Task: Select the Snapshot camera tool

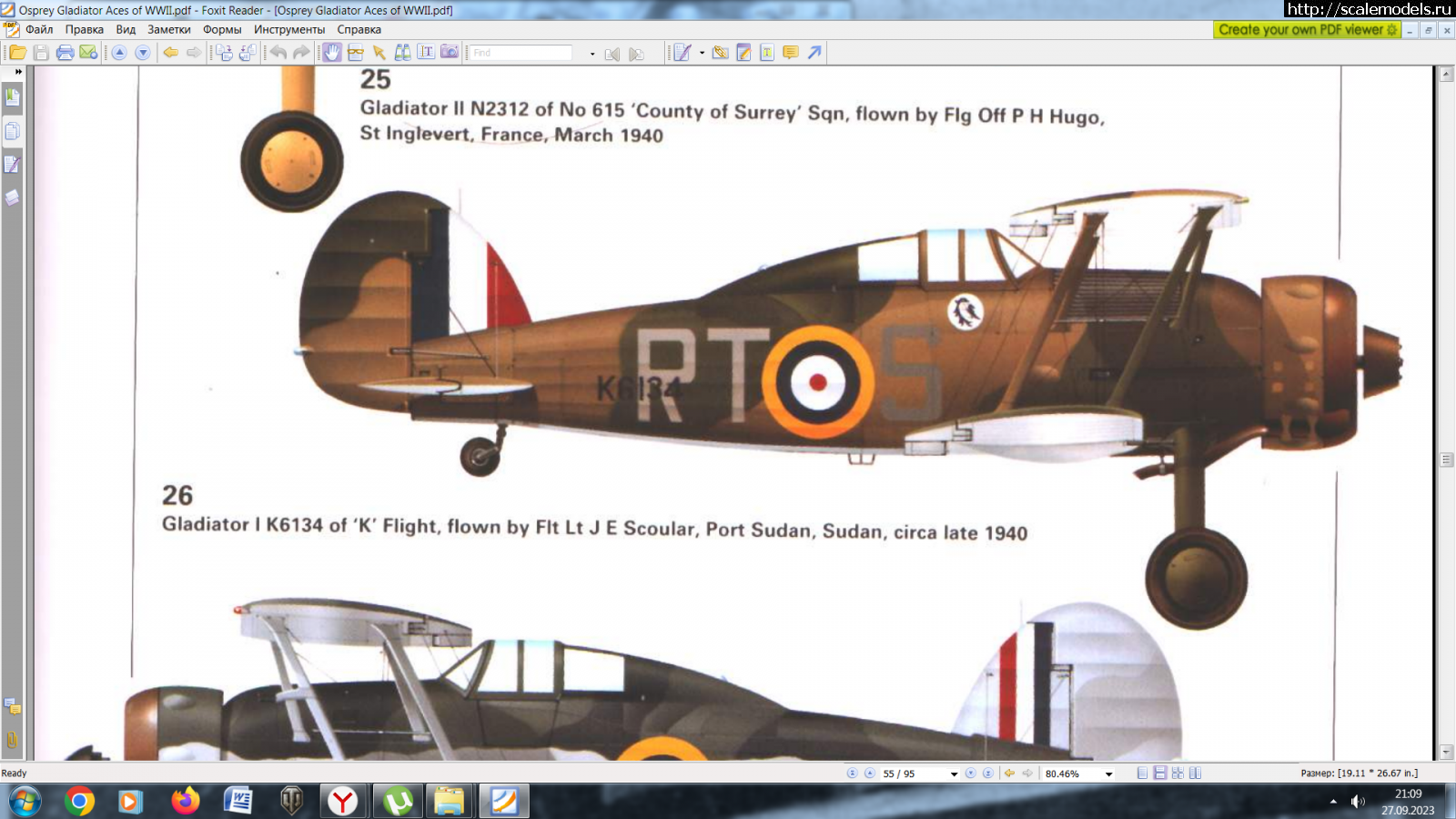Action: [x=450, y=53]
